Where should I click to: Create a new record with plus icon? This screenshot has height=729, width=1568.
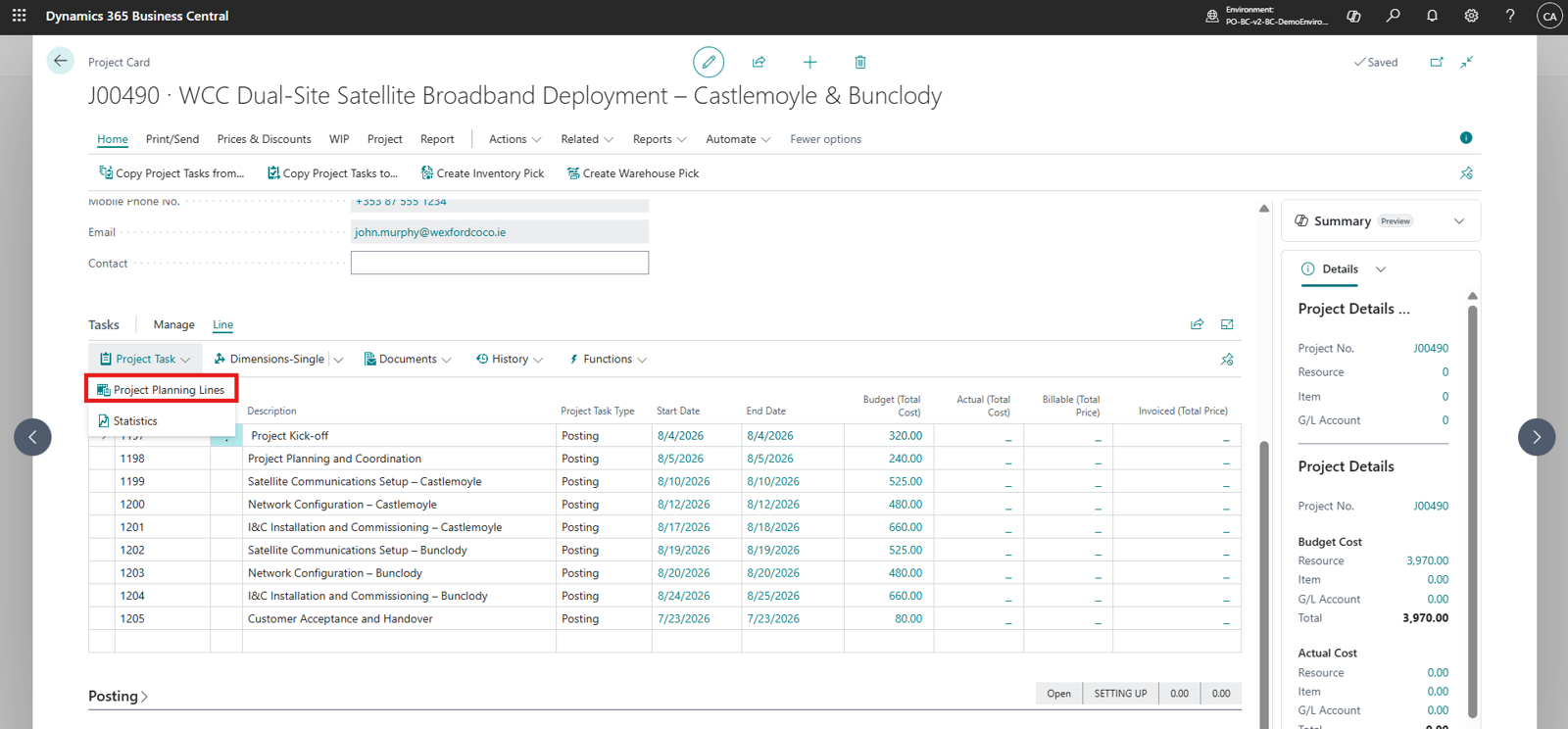point(809,62)
